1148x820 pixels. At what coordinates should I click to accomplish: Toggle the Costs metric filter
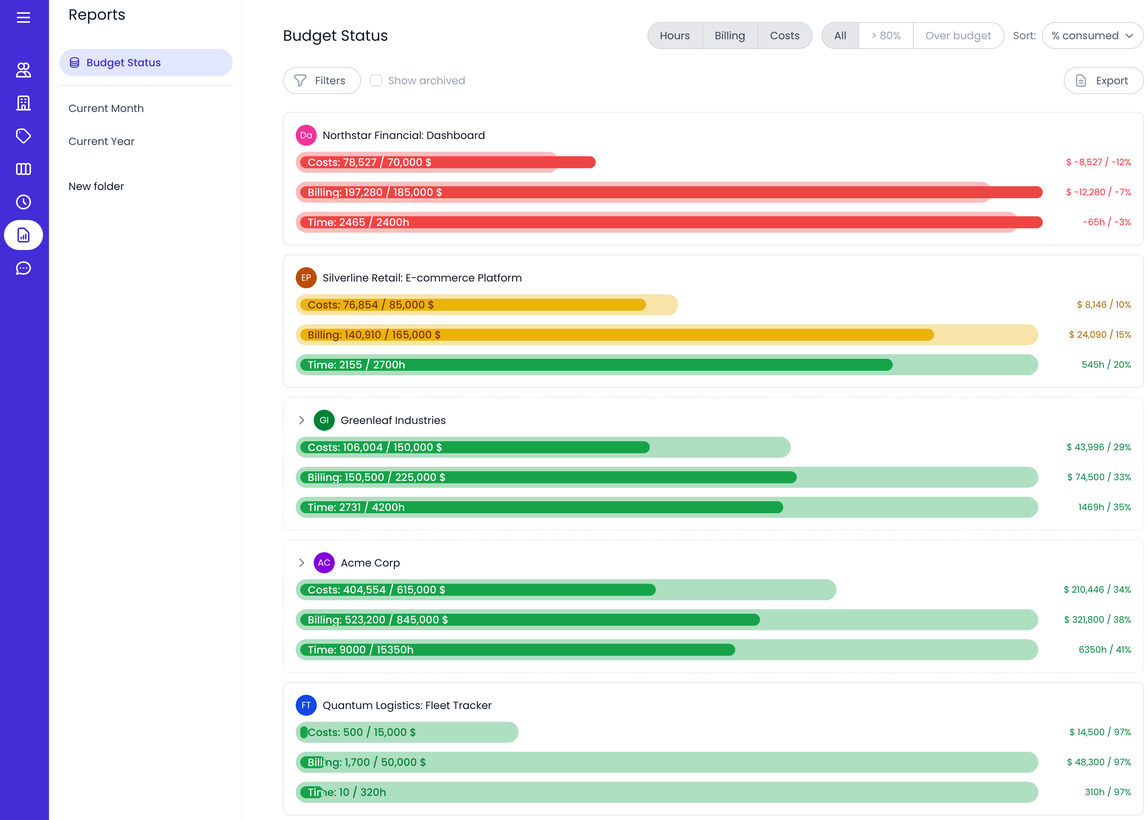(x=784, y=36)
